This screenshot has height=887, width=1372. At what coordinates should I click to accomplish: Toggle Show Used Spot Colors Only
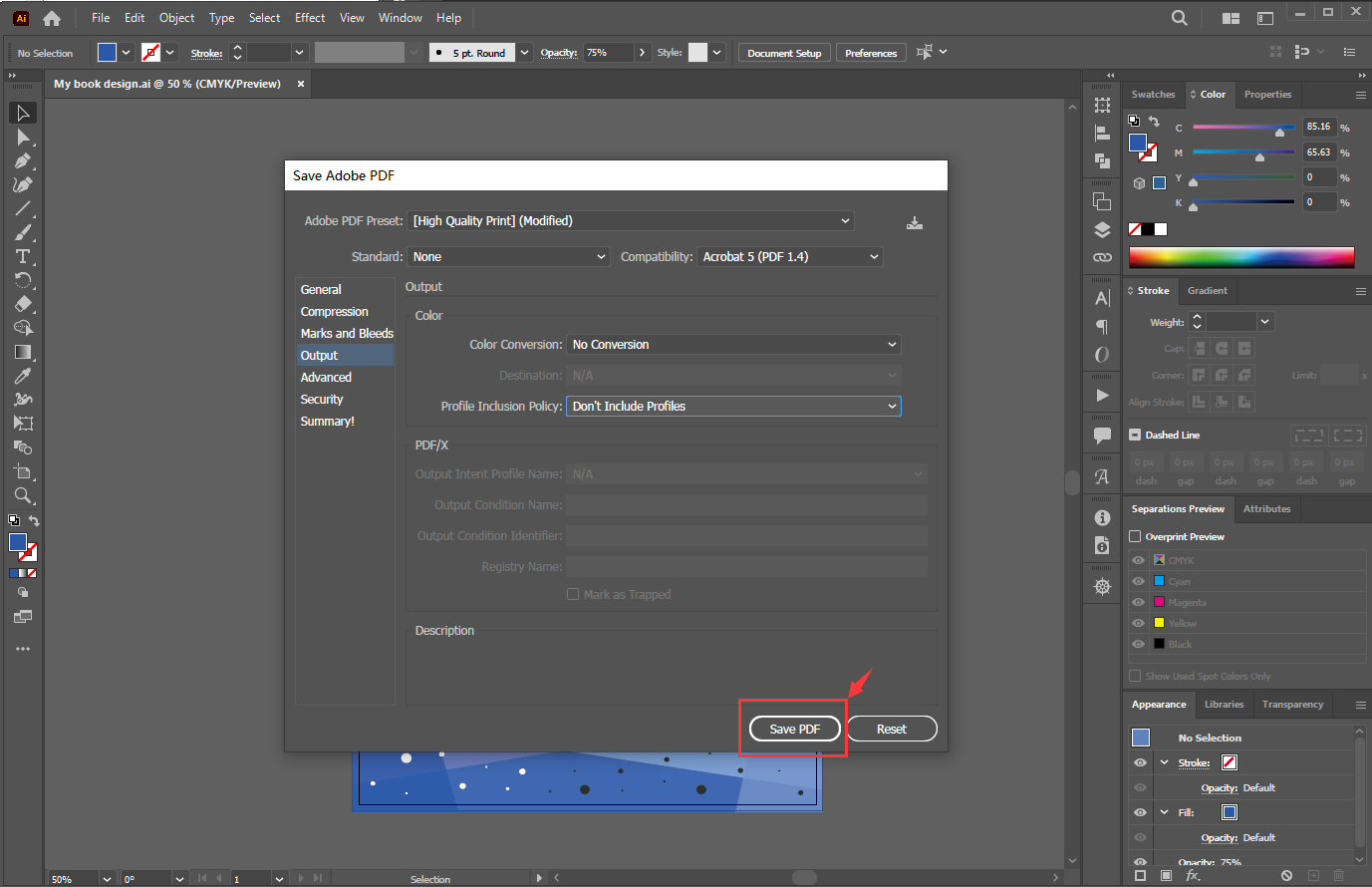point(1135,676)
